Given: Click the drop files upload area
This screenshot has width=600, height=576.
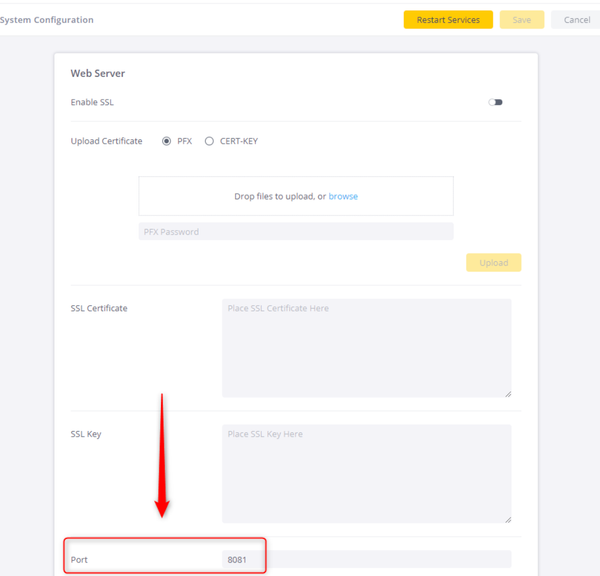Looking at the screenshot, I should pyautogui.click(x=296, y=196).
